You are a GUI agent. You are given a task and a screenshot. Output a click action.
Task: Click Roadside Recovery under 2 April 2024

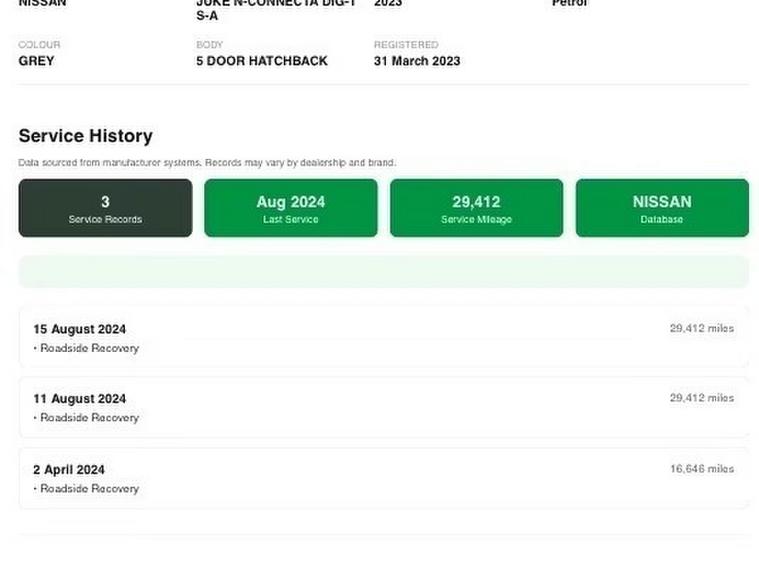click(89, 489)
